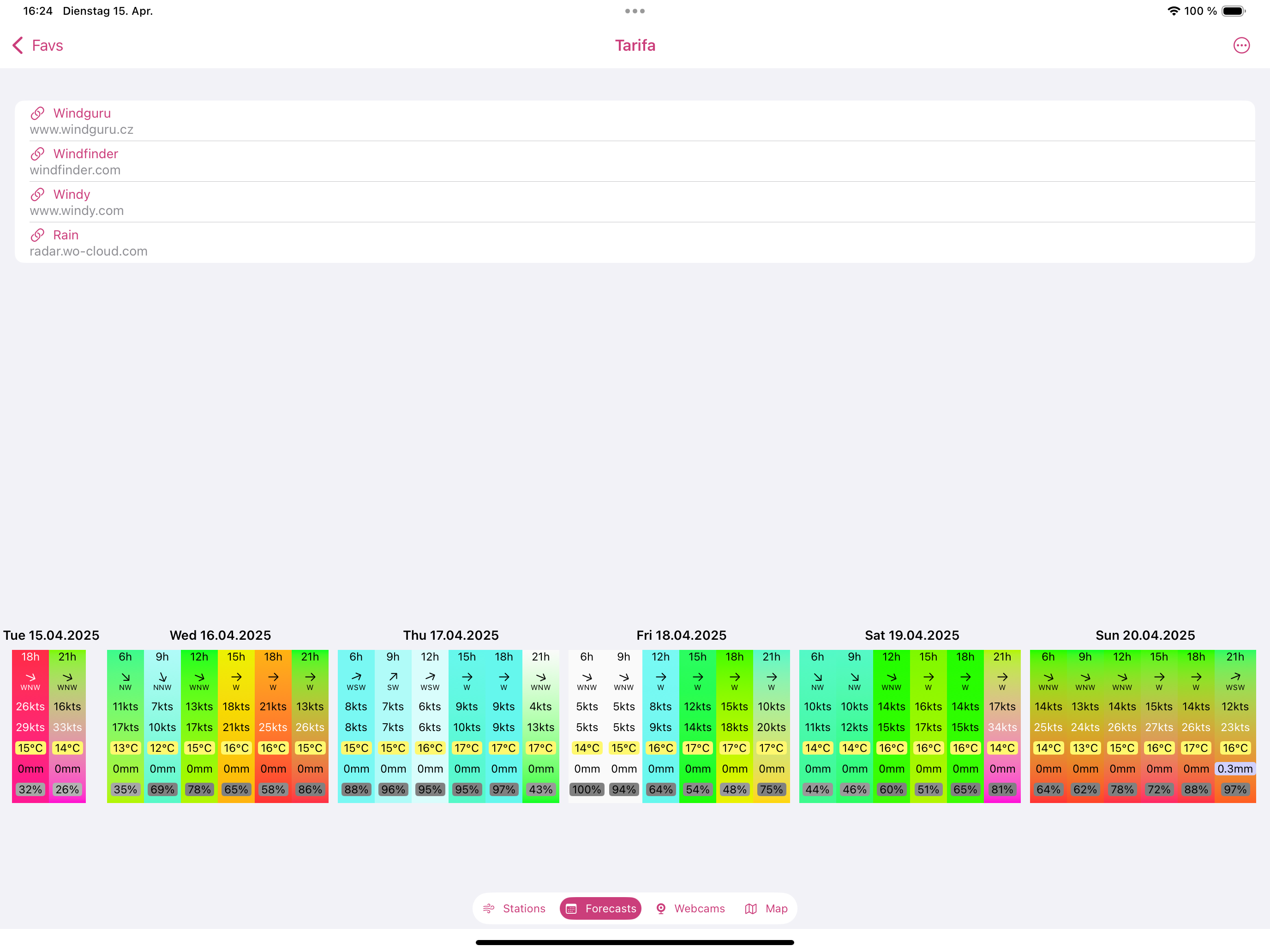Open the more options ellipsis menu
The width and height of the screenshot is (1270, 952).
pyautogui.click(x=1241, y=45)
